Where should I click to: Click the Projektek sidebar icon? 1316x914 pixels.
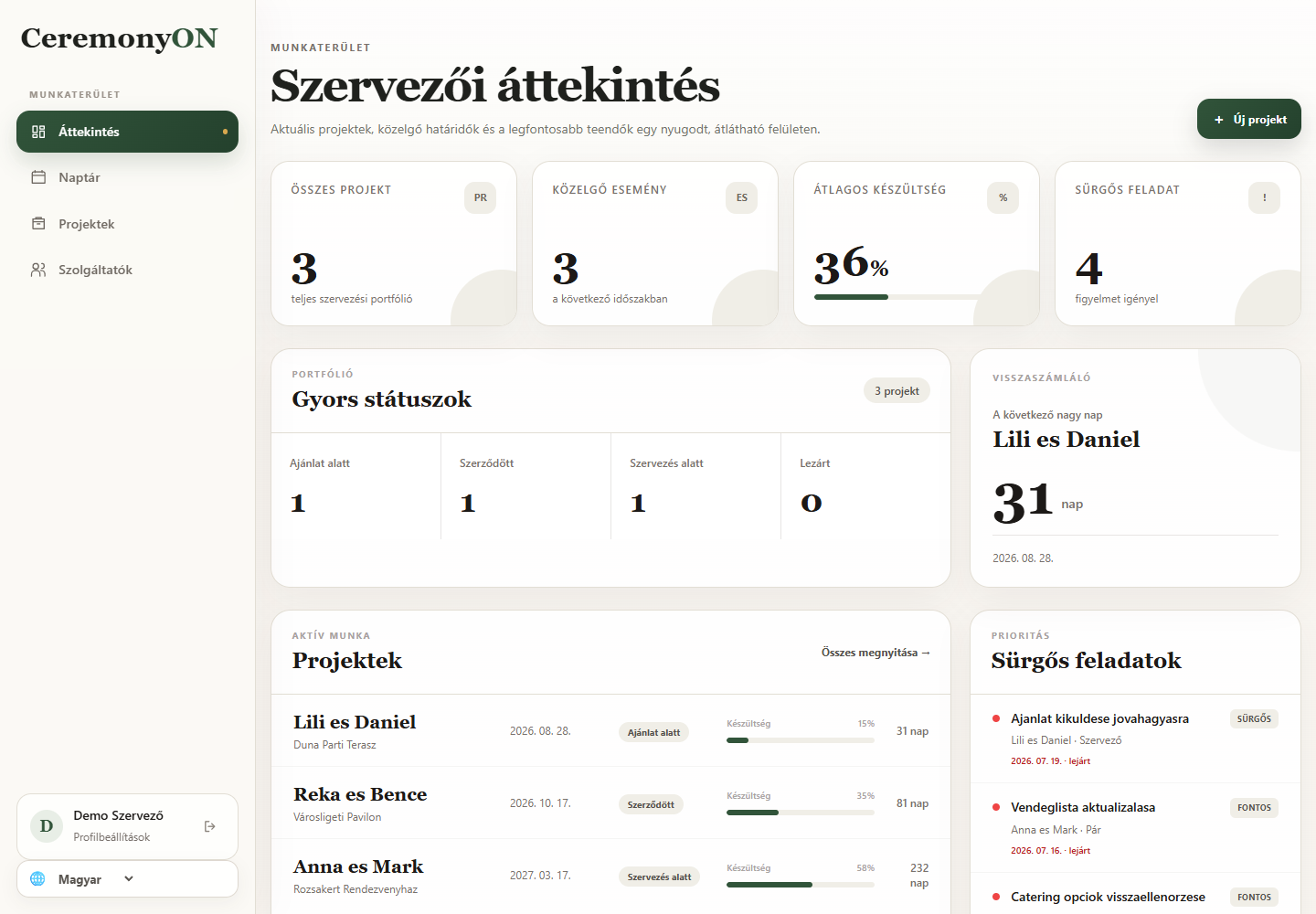point(38,224)
